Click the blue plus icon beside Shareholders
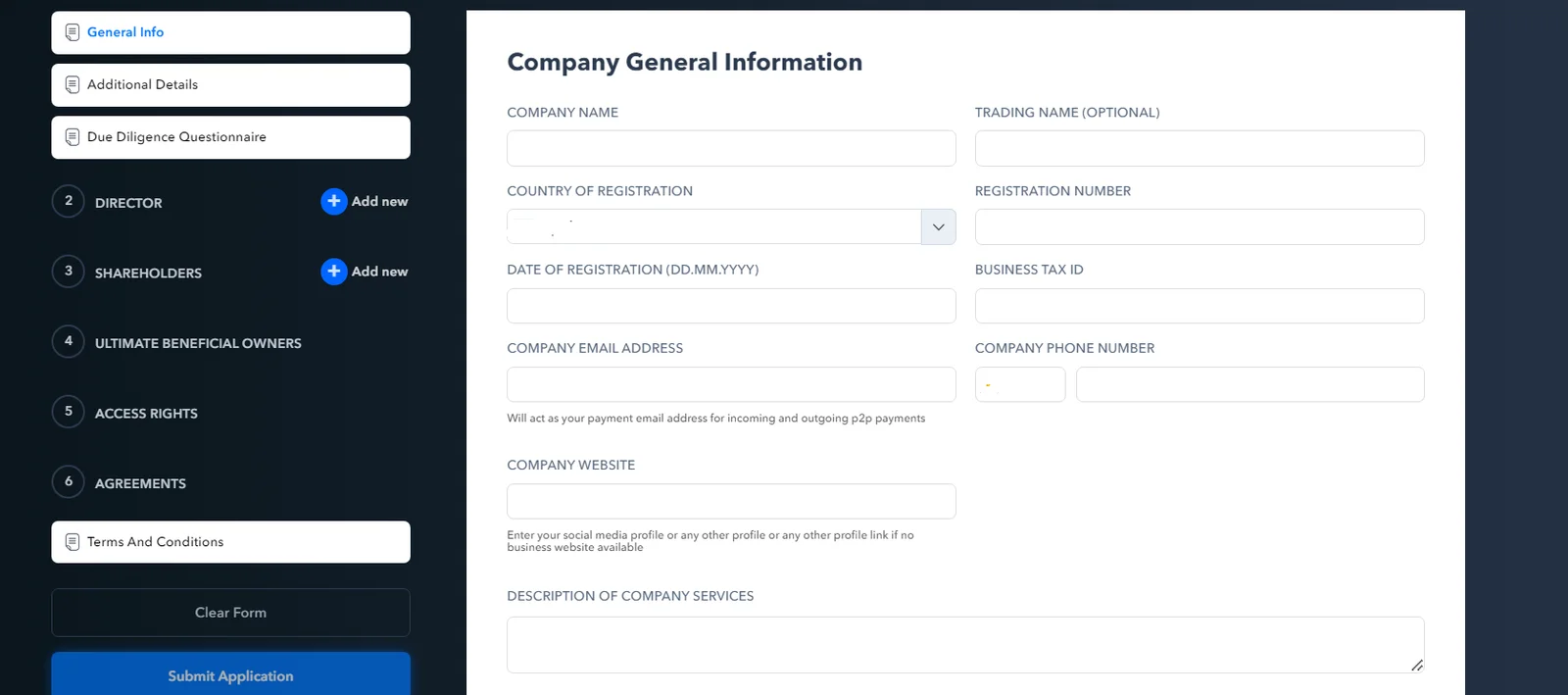1568x695 pixels. [334, 272]
